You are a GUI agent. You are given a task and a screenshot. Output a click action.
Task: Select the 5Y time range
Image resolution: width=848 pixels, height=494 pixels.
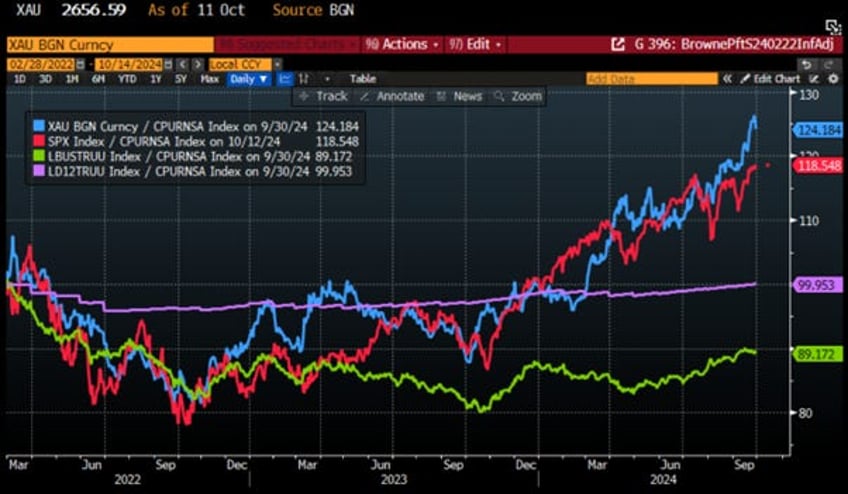click(181, 79)
